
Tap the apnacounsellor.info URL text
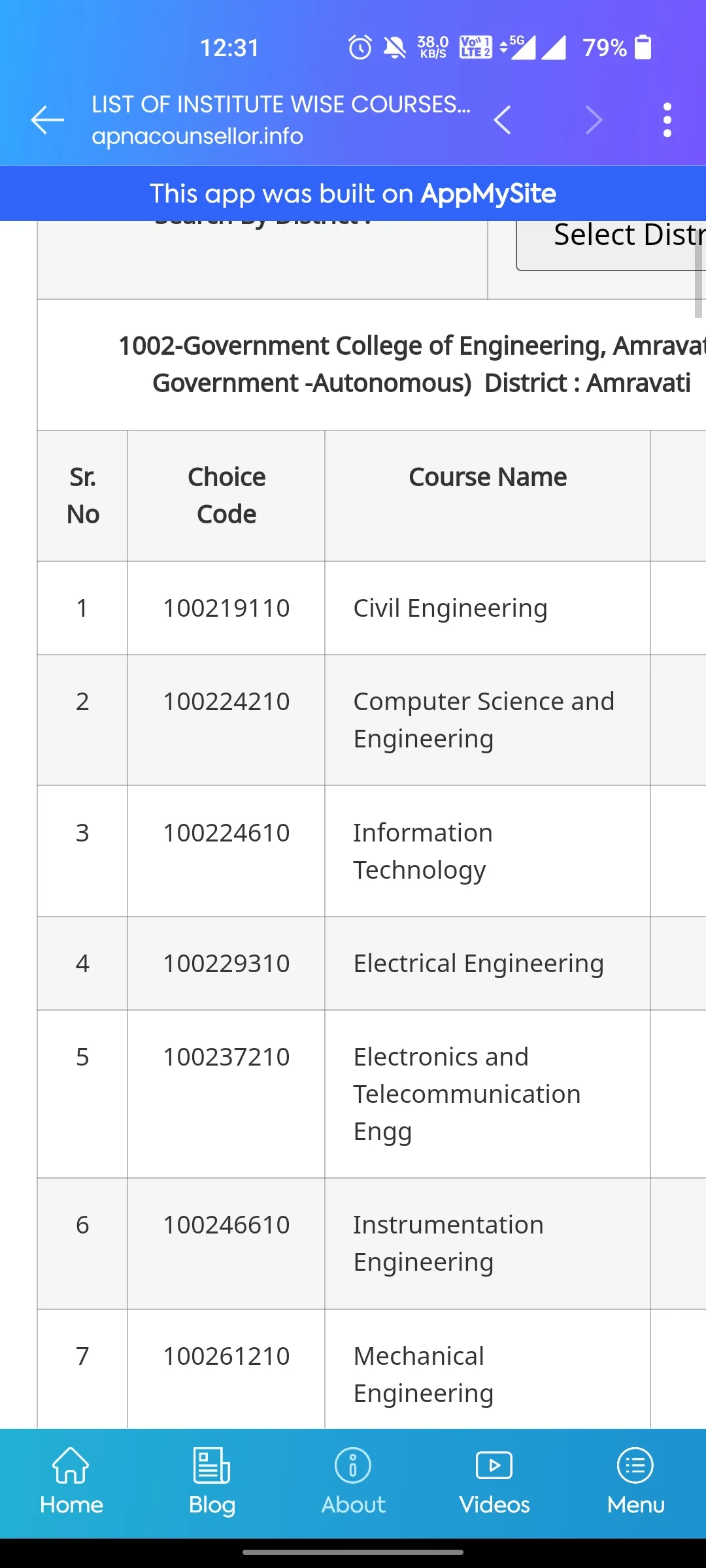click(x=197, y=137)
